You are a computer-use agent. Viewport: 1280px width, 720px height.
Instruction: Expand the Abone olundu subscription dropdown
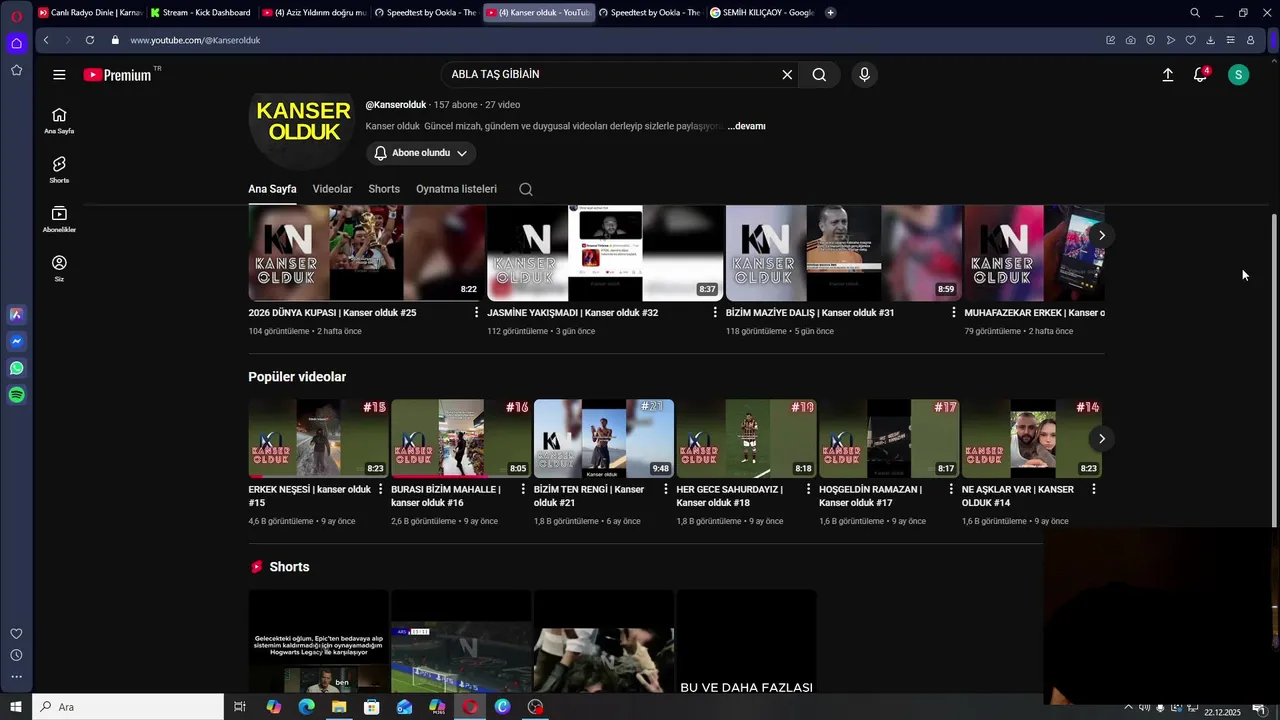pos(421,153)
